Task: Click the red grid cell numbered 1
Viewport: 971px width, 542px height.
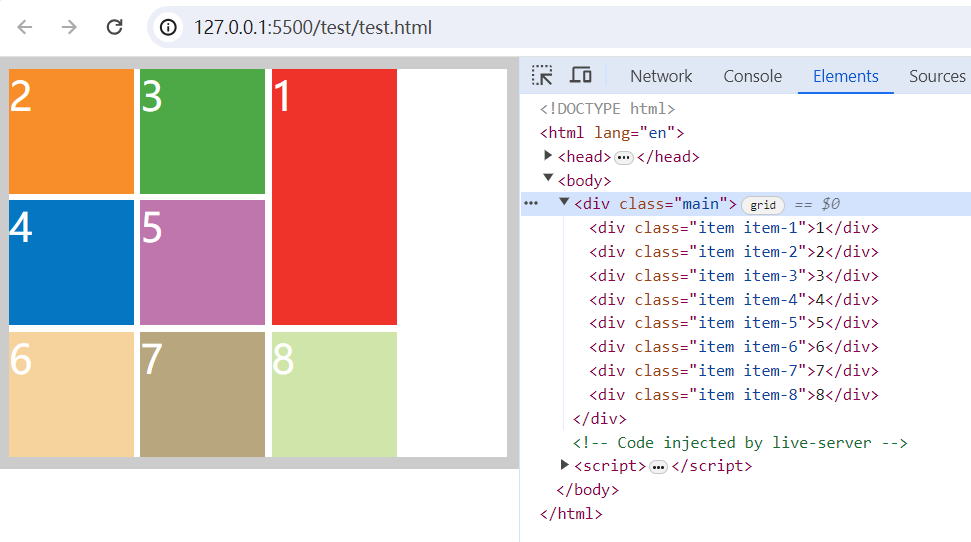Action: click(334, 197)
